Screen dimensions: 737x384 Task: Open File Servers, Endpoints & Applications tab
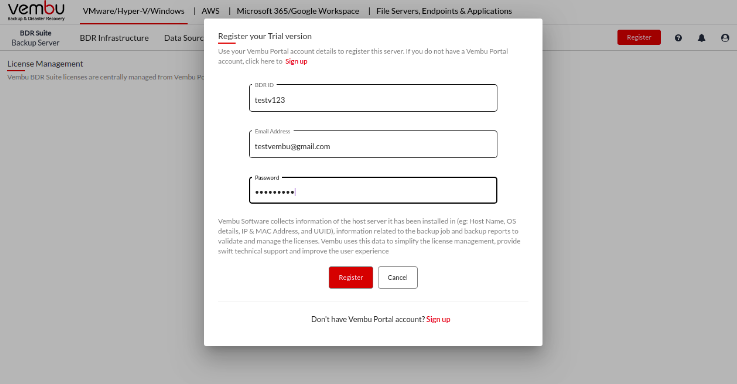[x=444, y=11]
